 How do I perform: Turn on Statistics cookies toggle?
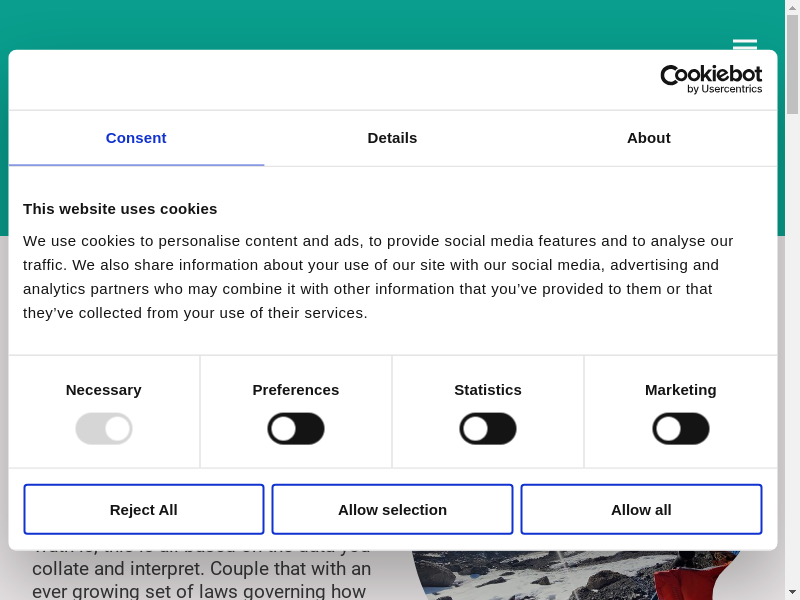click(488, 429)
